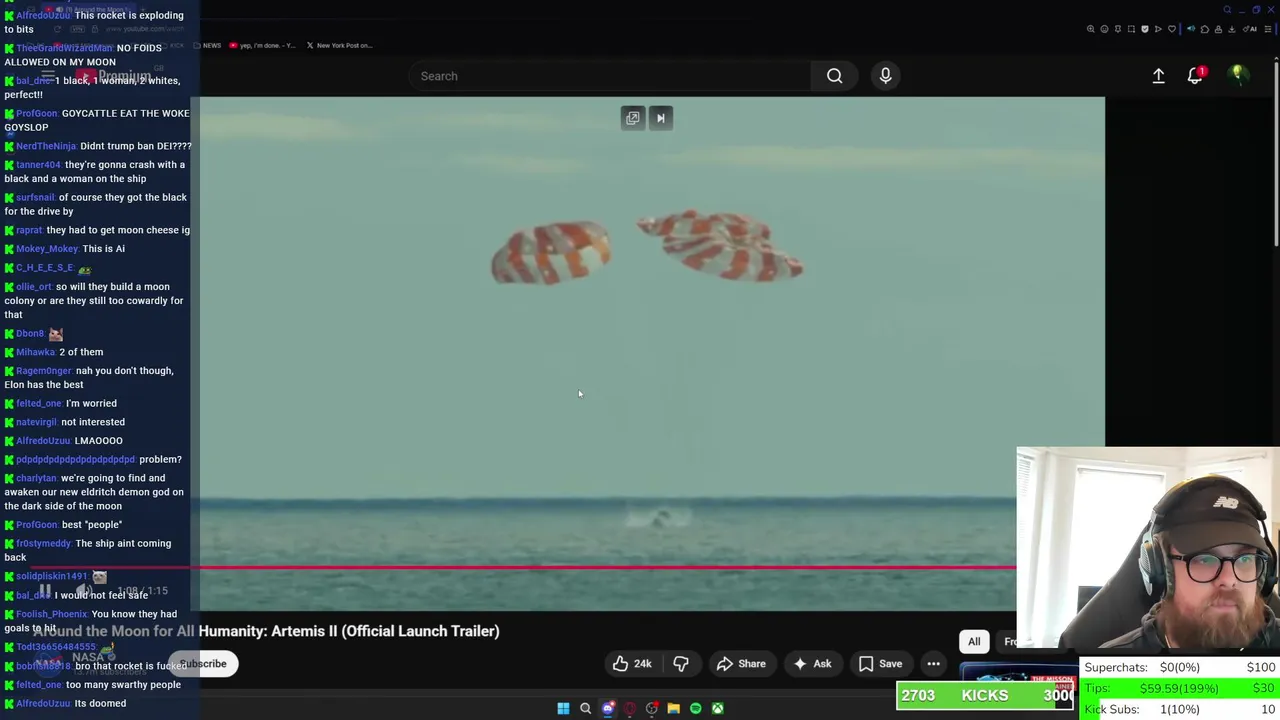This screenshot has height=720, width=1280.
Task: Click the browser send/flow arrow icon
Action: tap(1158, 29)
